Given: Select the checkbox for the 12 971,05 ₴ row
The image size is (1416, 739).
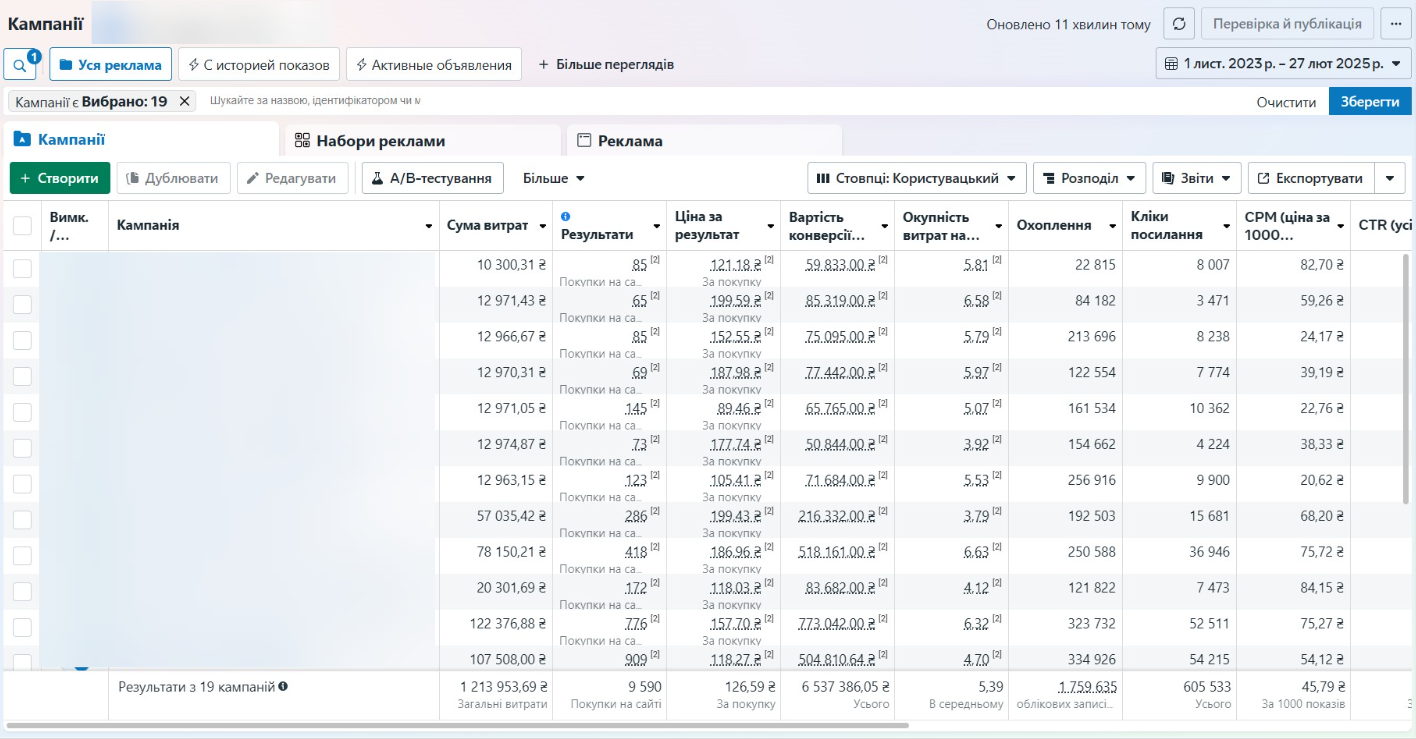Looking at the screenshot, I should (x=22, y=412).
